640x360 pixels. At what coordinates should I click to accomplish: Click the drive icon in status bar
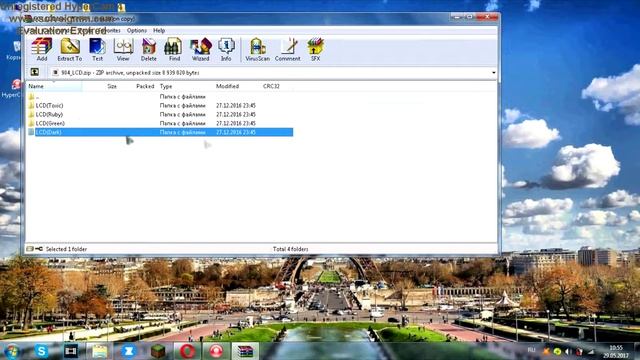30,249
